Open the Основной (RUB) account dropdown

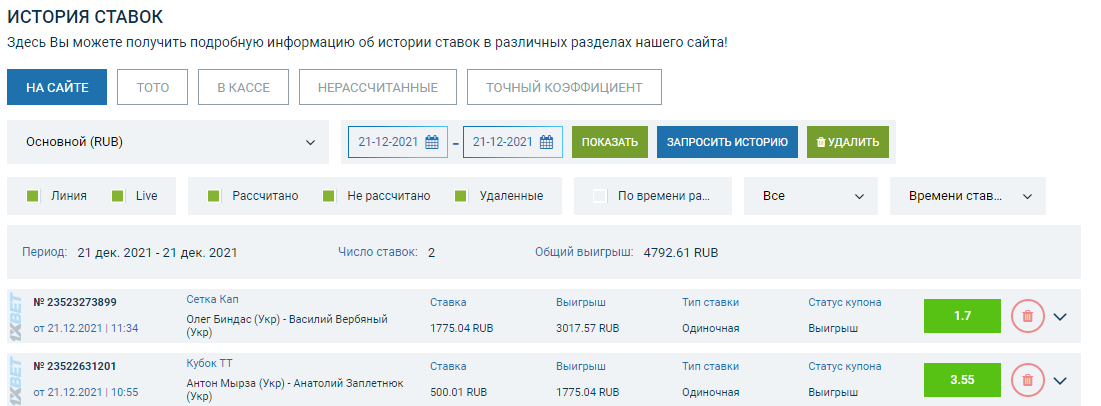click(x=168, y=142)
